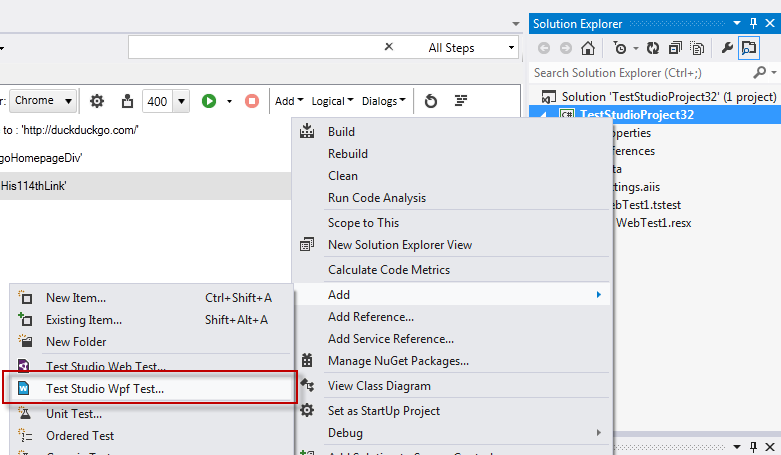
Task: Click the Home icon in Solution Explorer
Action: pos(588,48)
